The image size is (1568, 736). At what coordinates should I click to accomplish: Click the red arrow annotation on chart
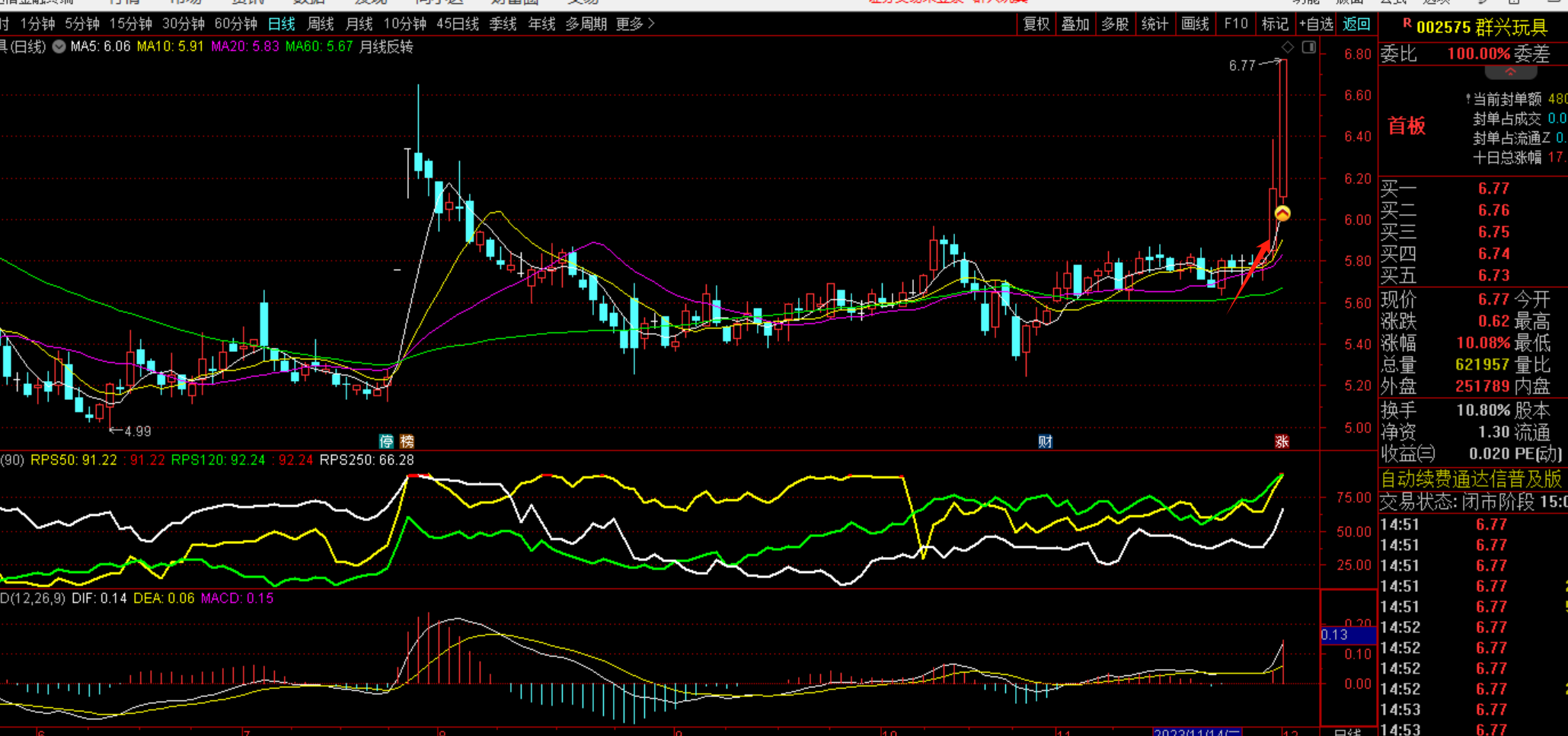1250,276
